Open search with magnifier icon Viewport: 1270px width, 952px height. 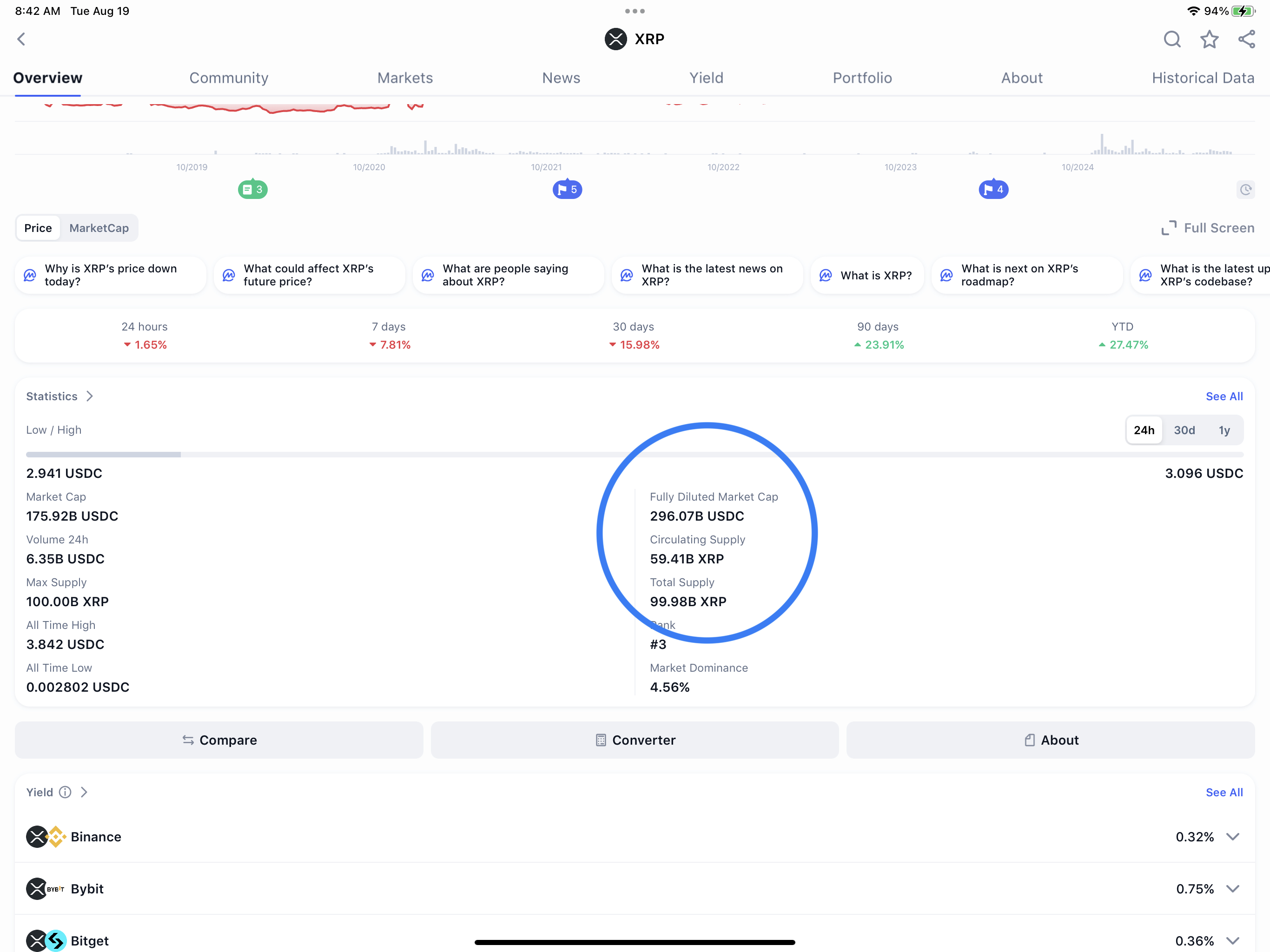pyautogui.click(x=1172, y=39)
